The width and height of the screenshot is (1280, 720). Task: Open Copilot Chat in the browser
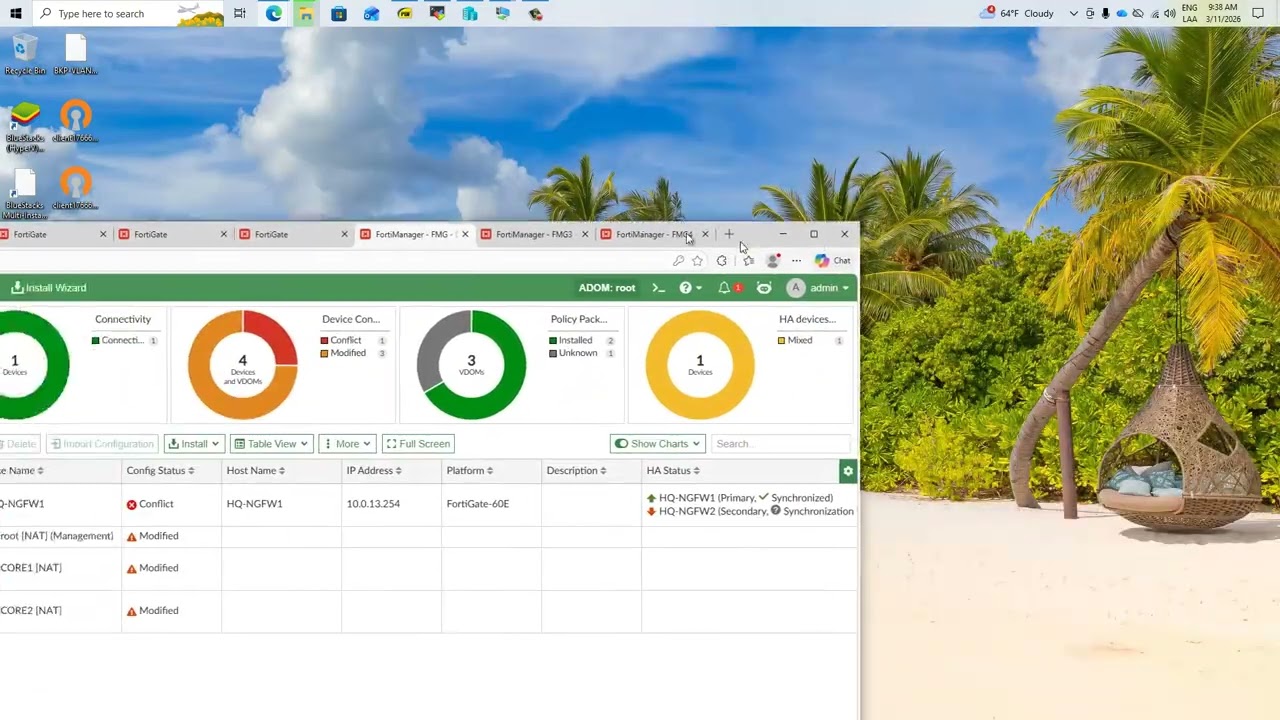(832, 261)
